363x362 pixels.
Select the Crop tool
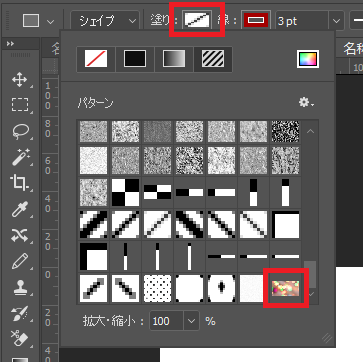tap(19, 183)
